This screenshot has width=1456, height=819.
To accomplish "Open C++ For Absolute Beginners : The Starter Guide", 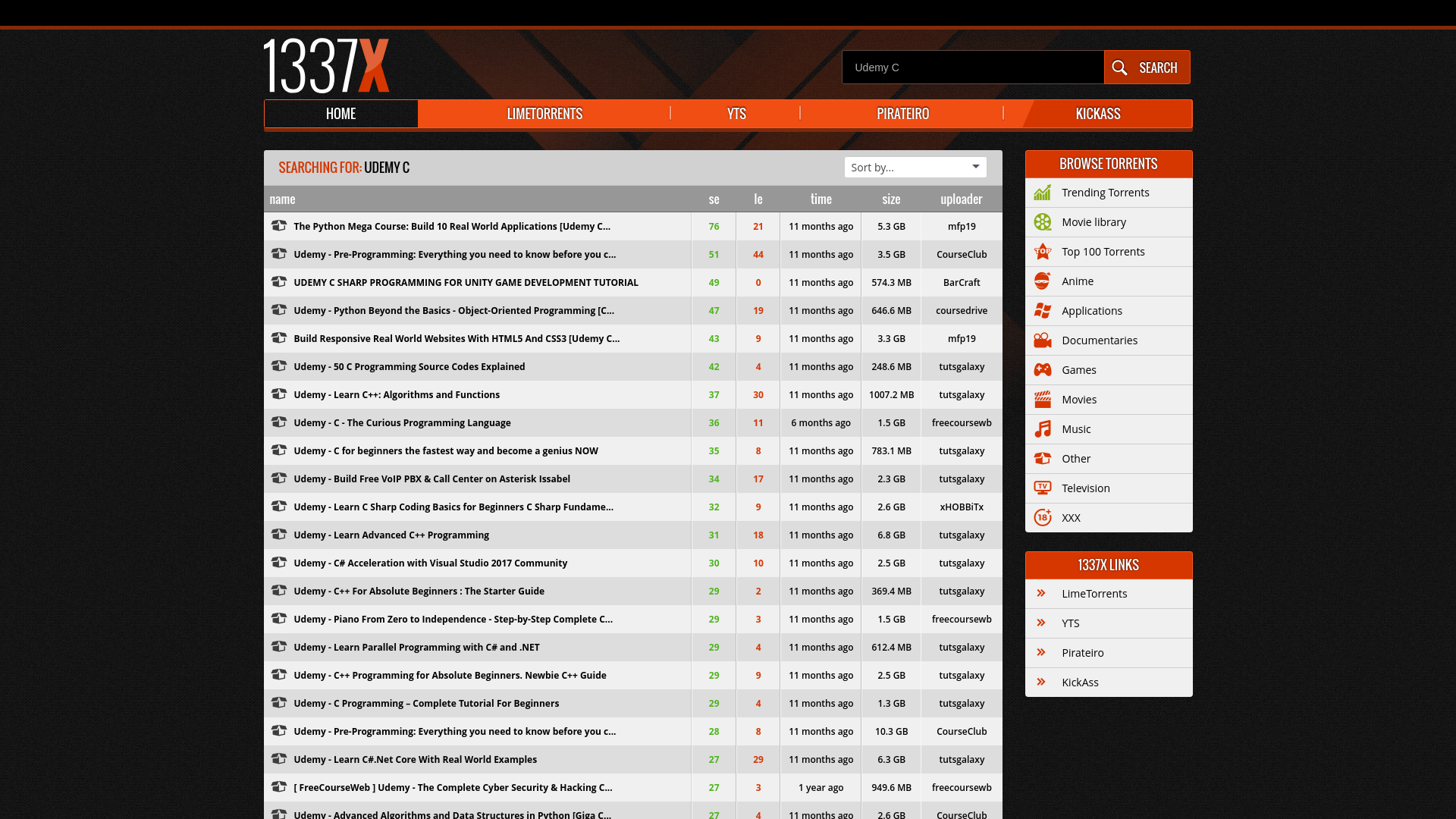I will point(419,591).
